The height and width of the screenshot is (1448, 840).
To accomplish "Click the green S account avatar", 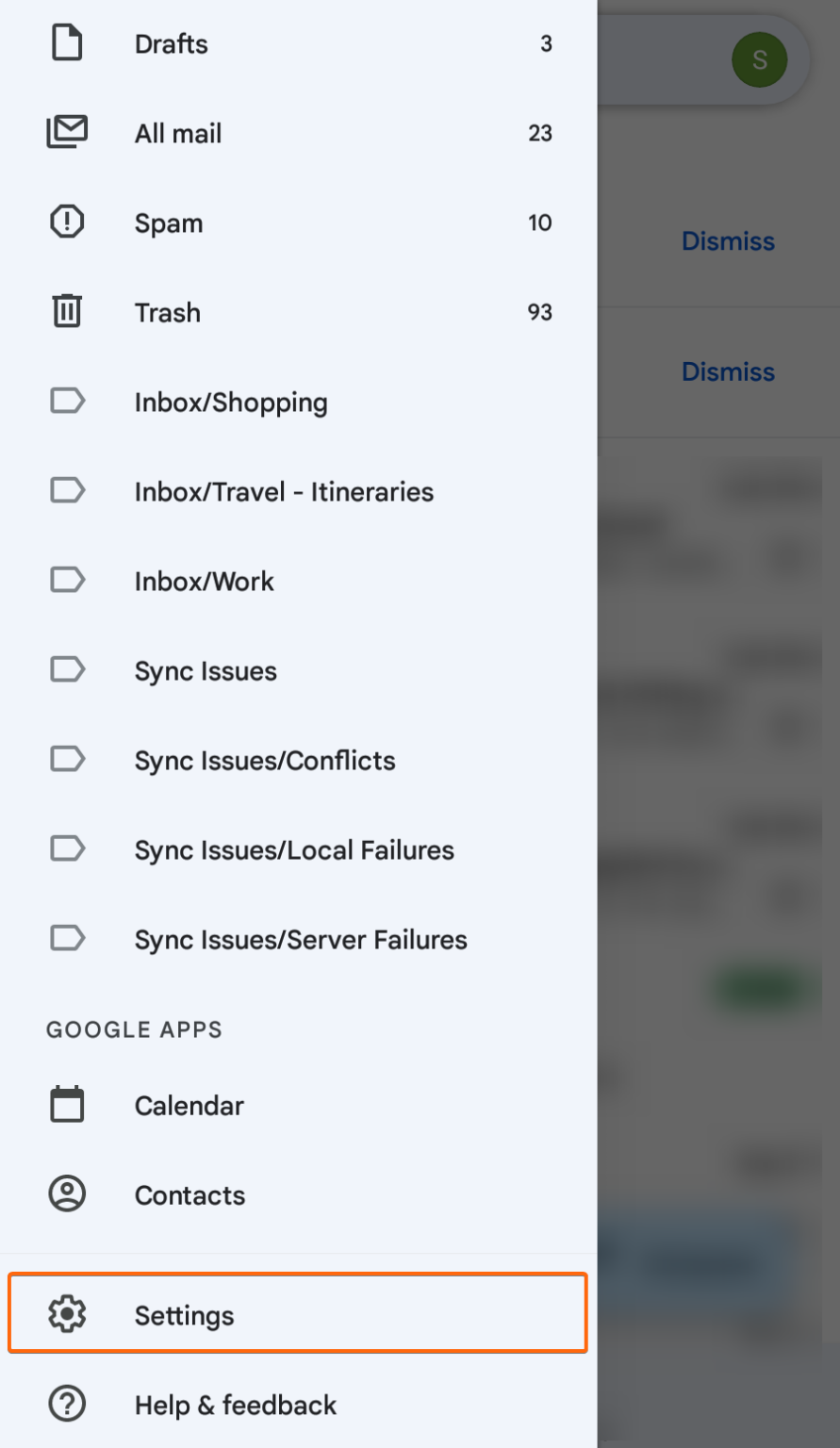I will tap(759, 58).
